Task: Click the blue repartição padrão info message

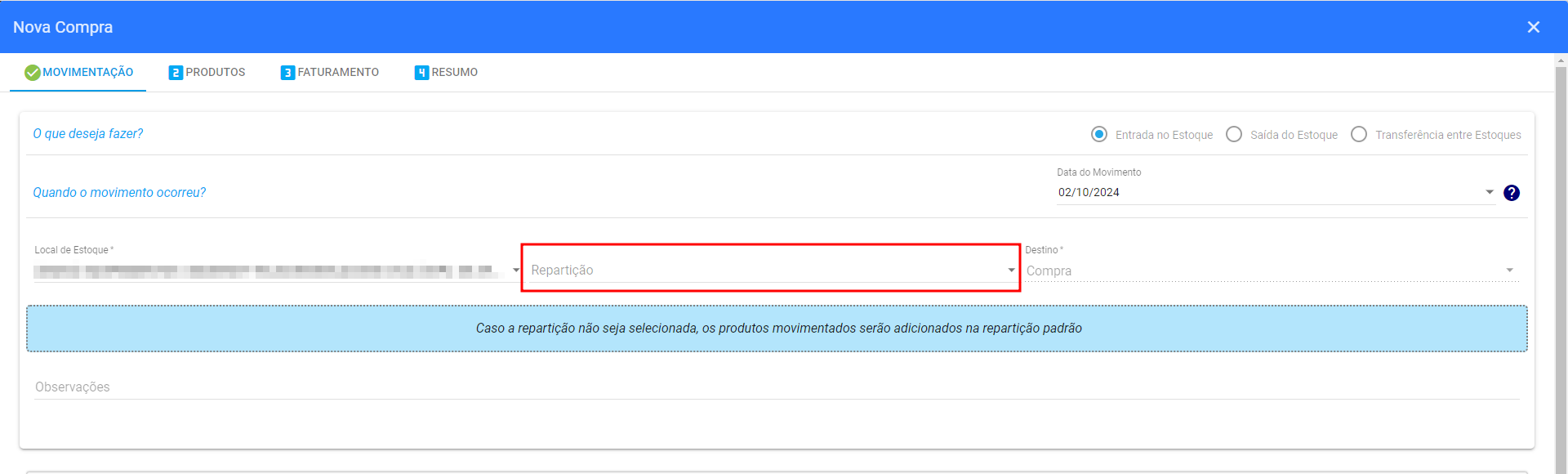Action: coord(777,329)
